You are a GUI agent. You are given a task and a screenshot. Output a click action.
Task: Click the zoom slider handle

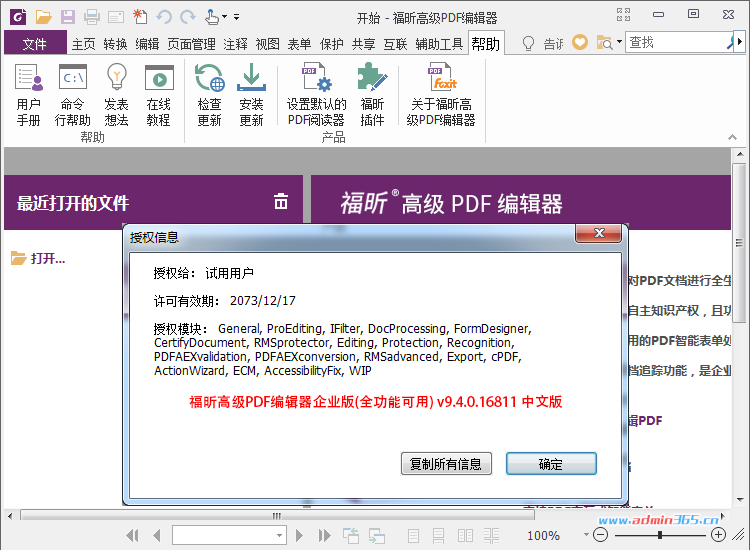[x=660, y=535]
